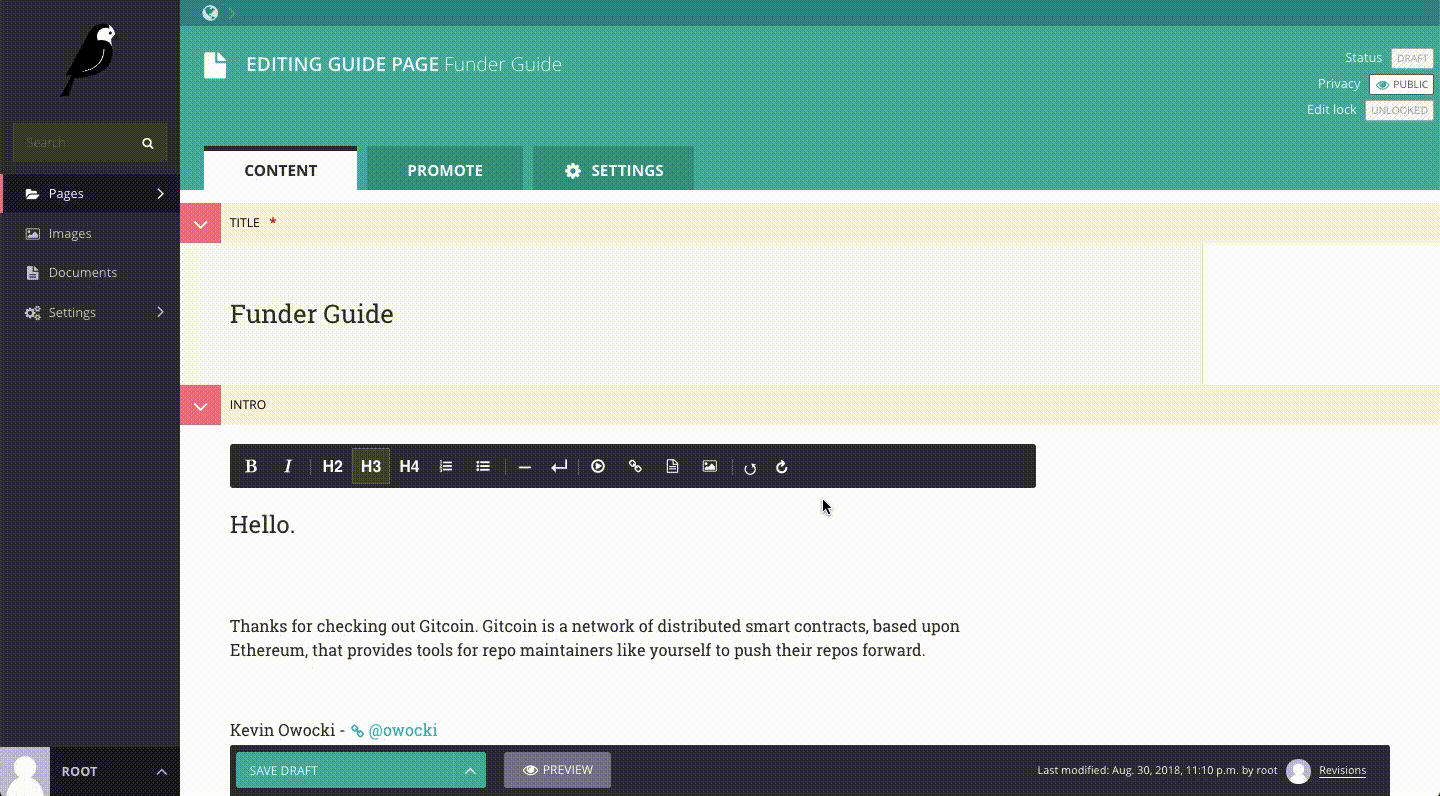Click the Funder Guide title field
1440x796 pixels.
point(690,314)
